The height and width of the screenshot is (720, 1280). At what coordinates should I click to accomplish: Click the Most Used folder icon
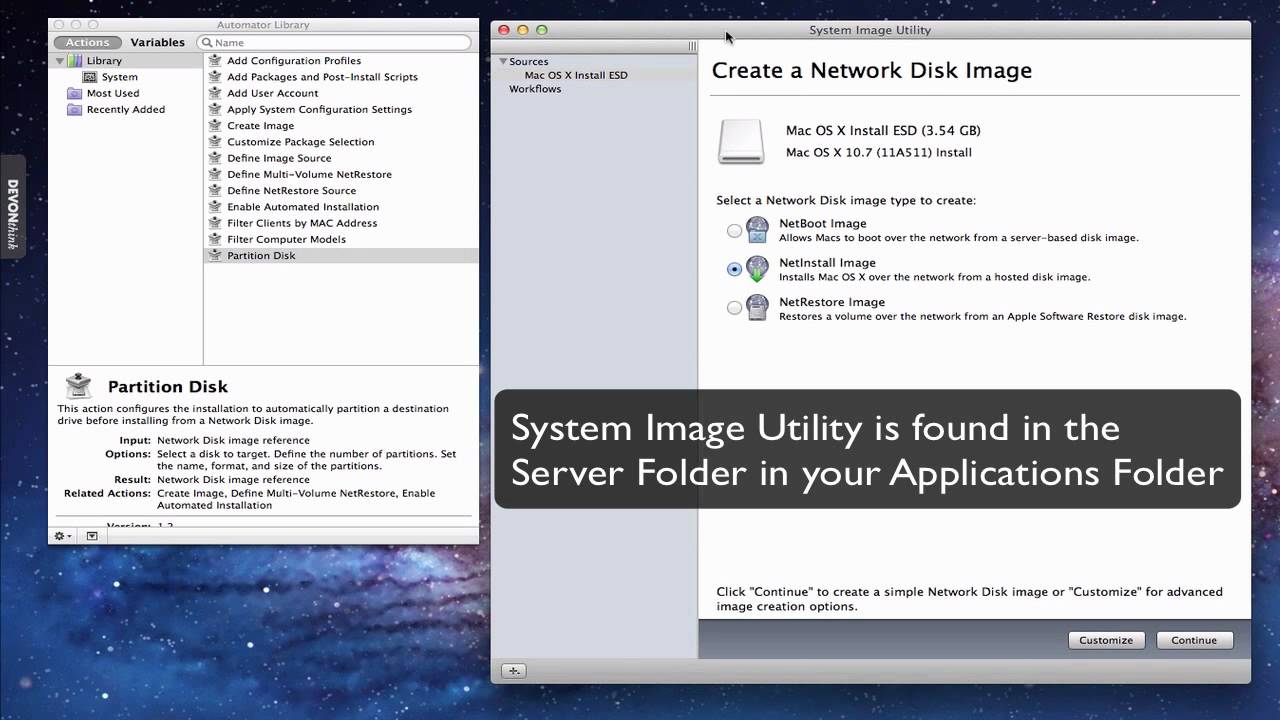[x=74, y=93]
